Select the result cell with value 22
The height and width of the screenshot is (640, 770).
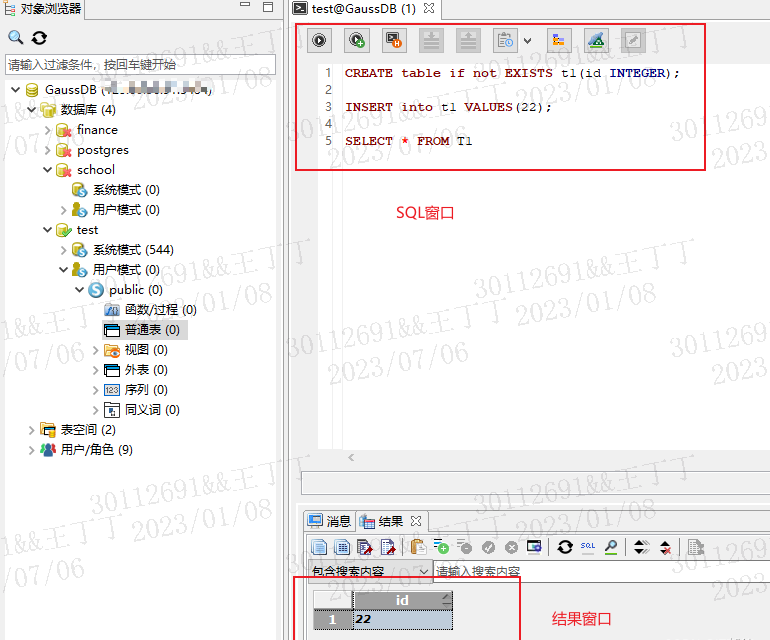click(x=403, y=619)
